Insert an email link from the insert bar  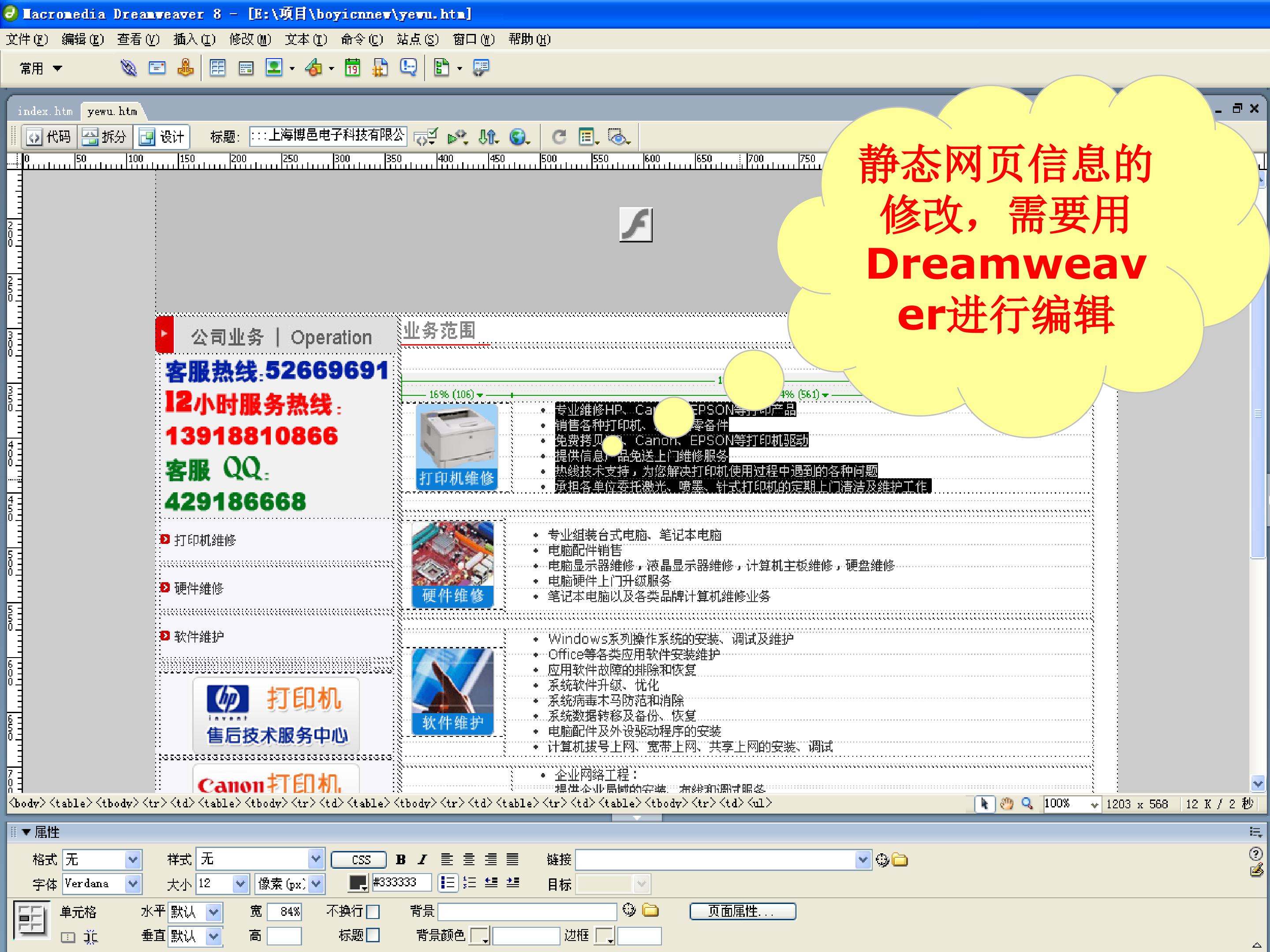tap(157, 68)
